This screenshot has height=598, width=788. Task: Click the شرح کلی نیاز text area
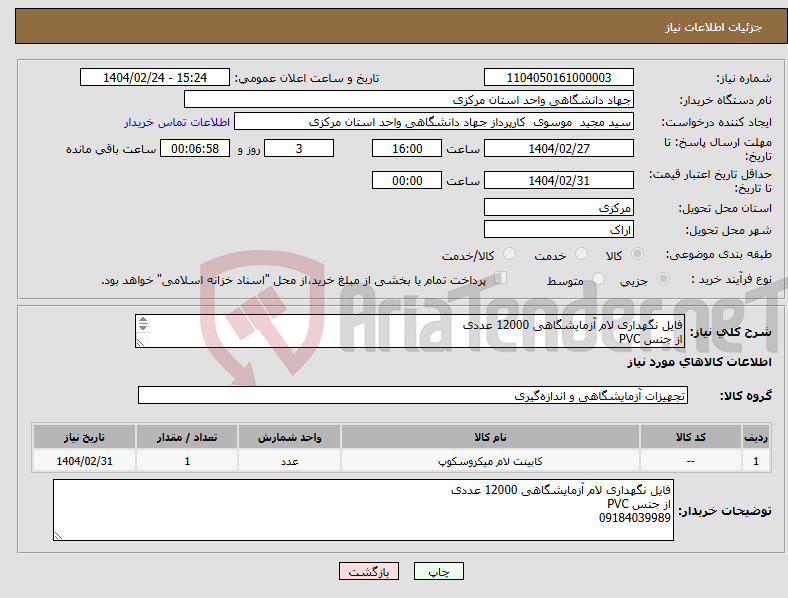coord(410,331)
